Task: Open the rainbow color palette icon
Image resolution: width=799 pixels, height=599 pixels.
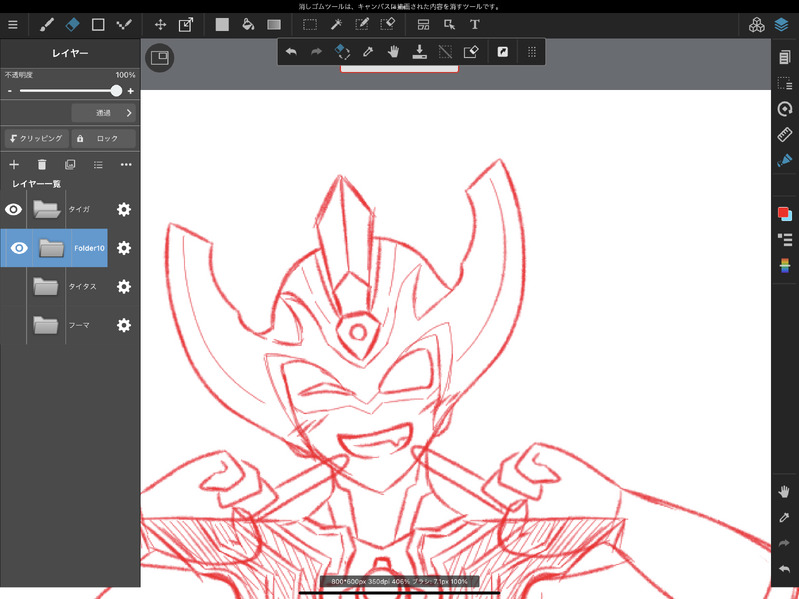Action: click(785, 265)
